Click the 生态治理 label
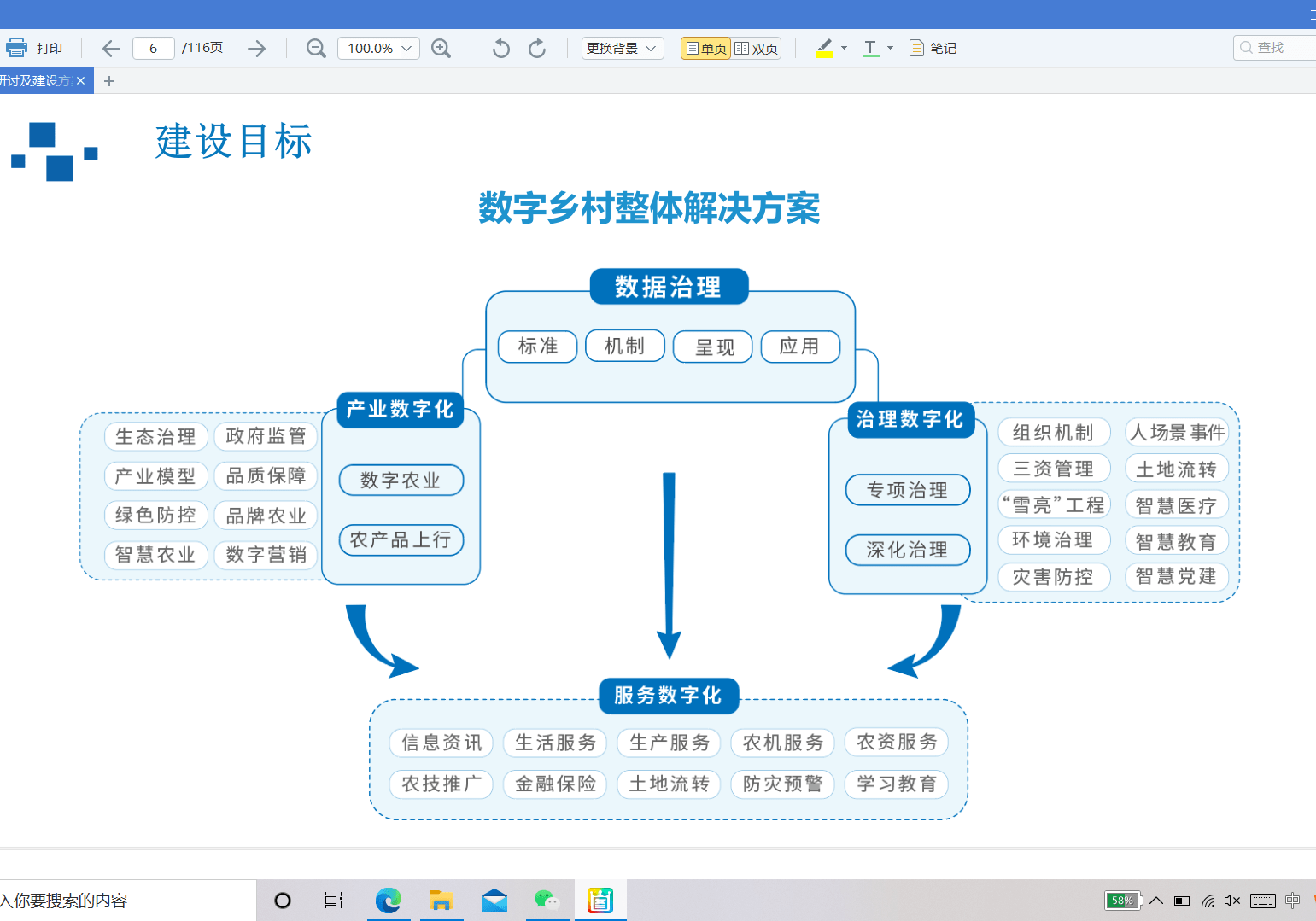1316x921 pixels. point(156,436)
